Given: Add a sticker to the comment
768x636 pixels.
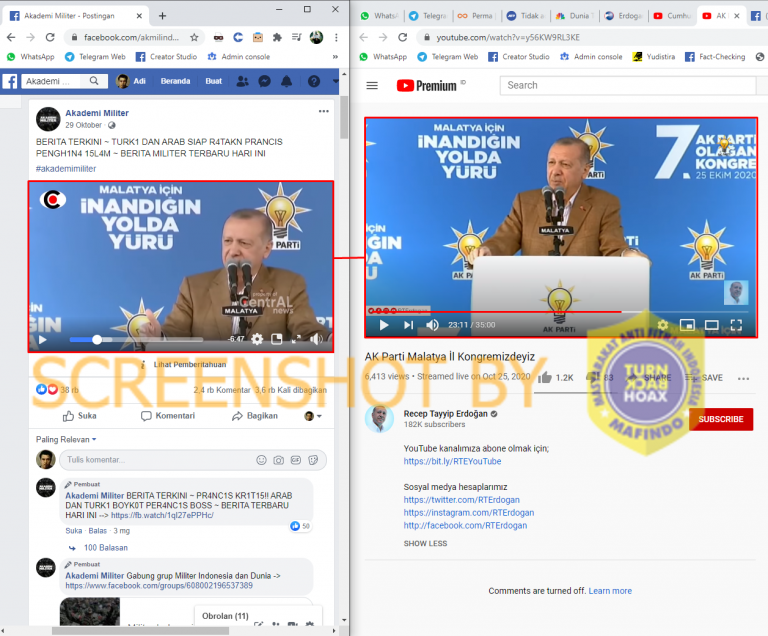Looking at the screenshot, I should tap(313, 460).
